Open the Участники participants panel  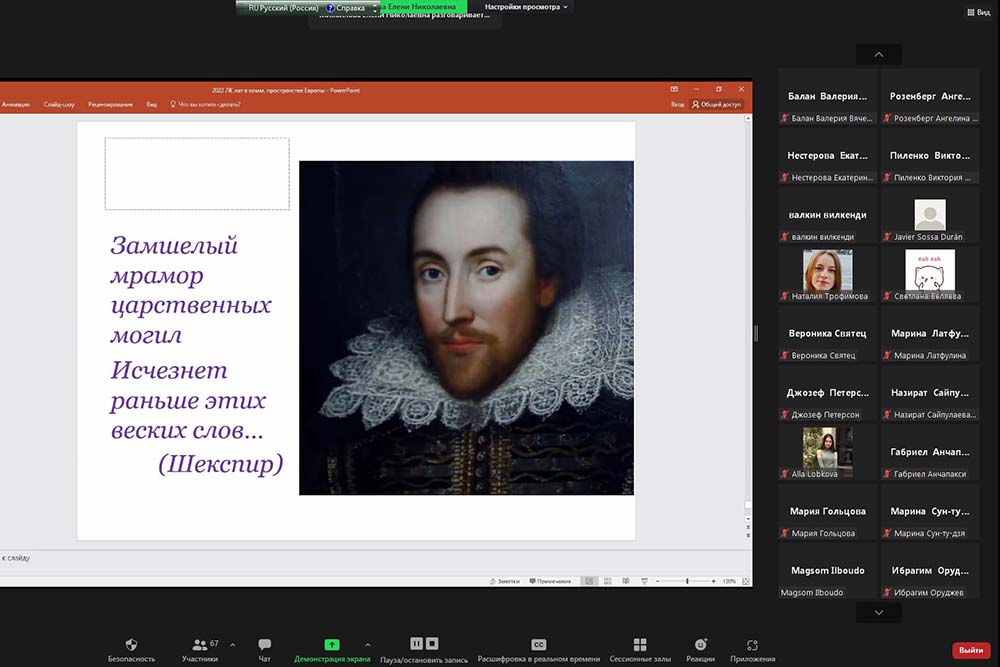click(199, 645)
